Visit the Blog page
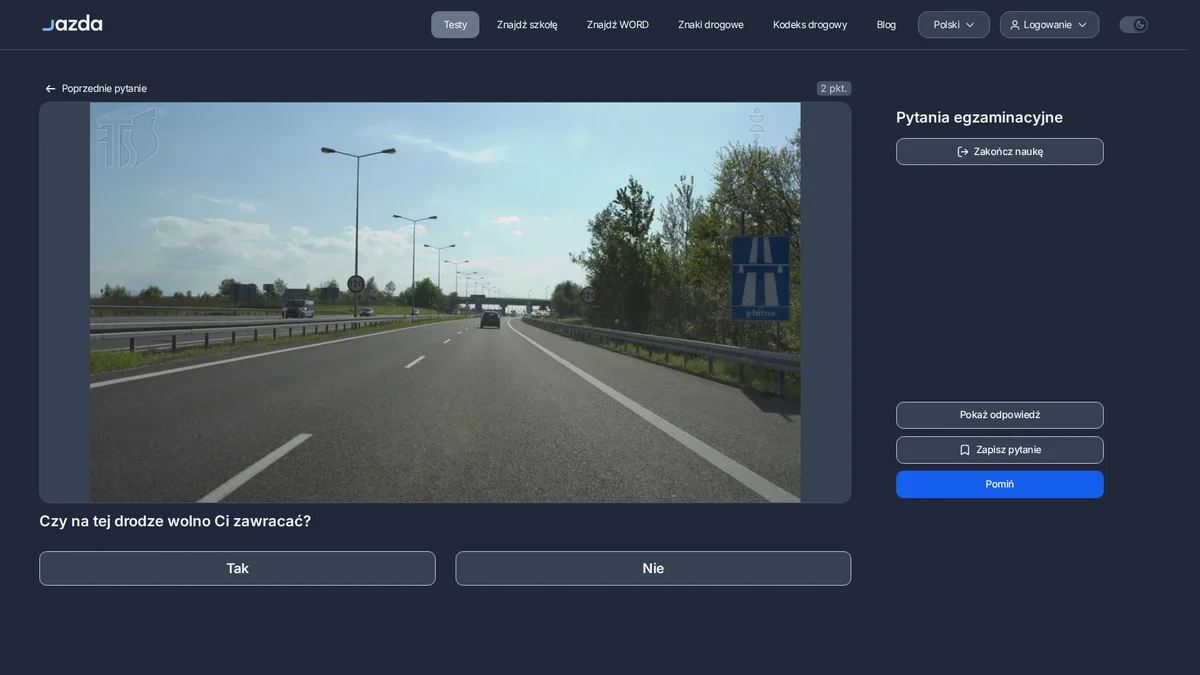 [886, 25]
